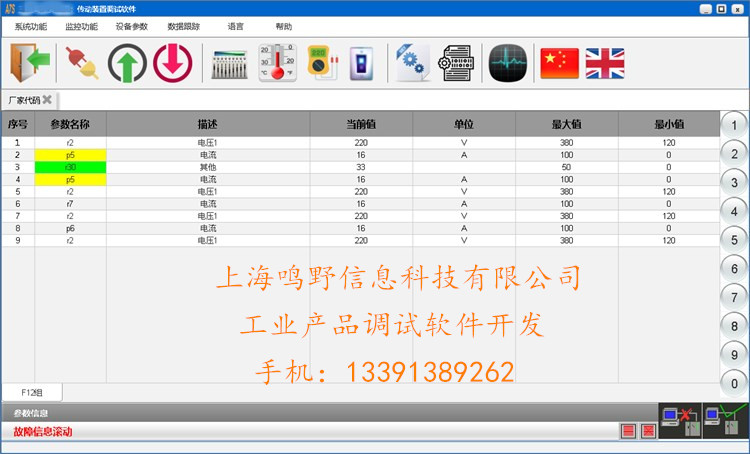Click the plug connect icon
The width and height of the screenshot is (750, 454).
(82, 63)
